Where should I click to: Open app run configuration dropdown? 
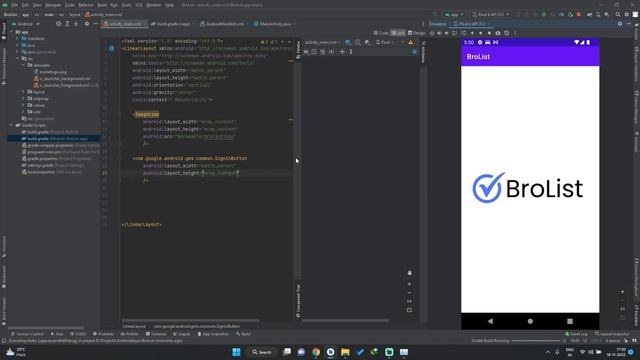(x=454, y=14)
